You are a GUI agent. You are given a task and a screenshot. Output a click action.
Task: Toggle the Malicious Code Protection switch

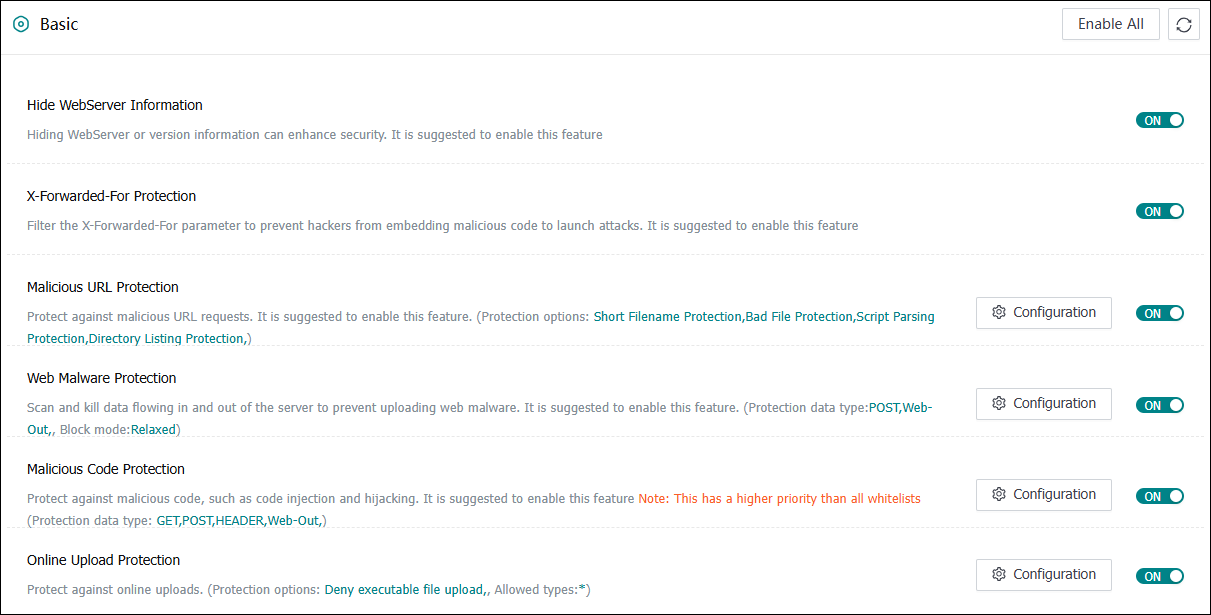coord(1159,496)
